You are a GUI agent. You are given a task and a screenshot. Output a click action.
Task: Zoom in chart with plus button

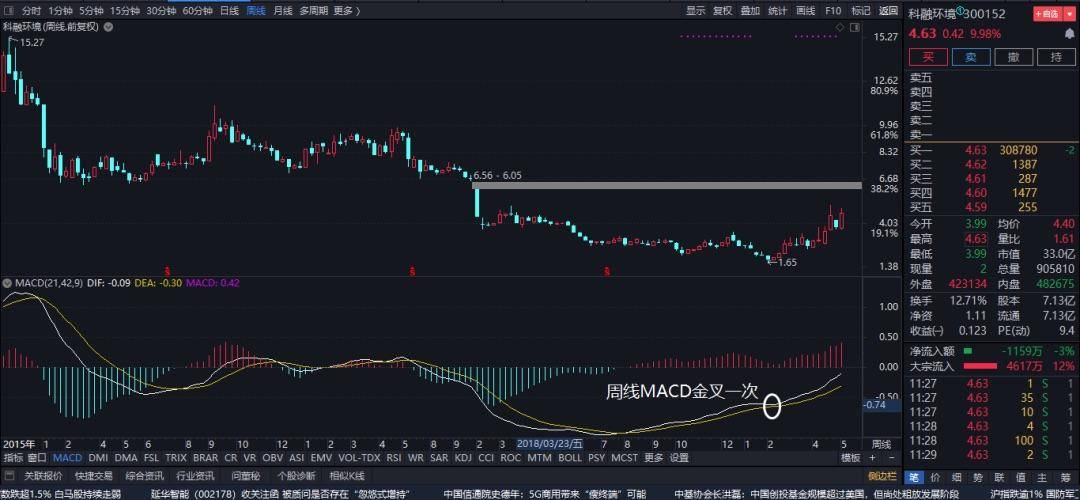tap(872, 457)
